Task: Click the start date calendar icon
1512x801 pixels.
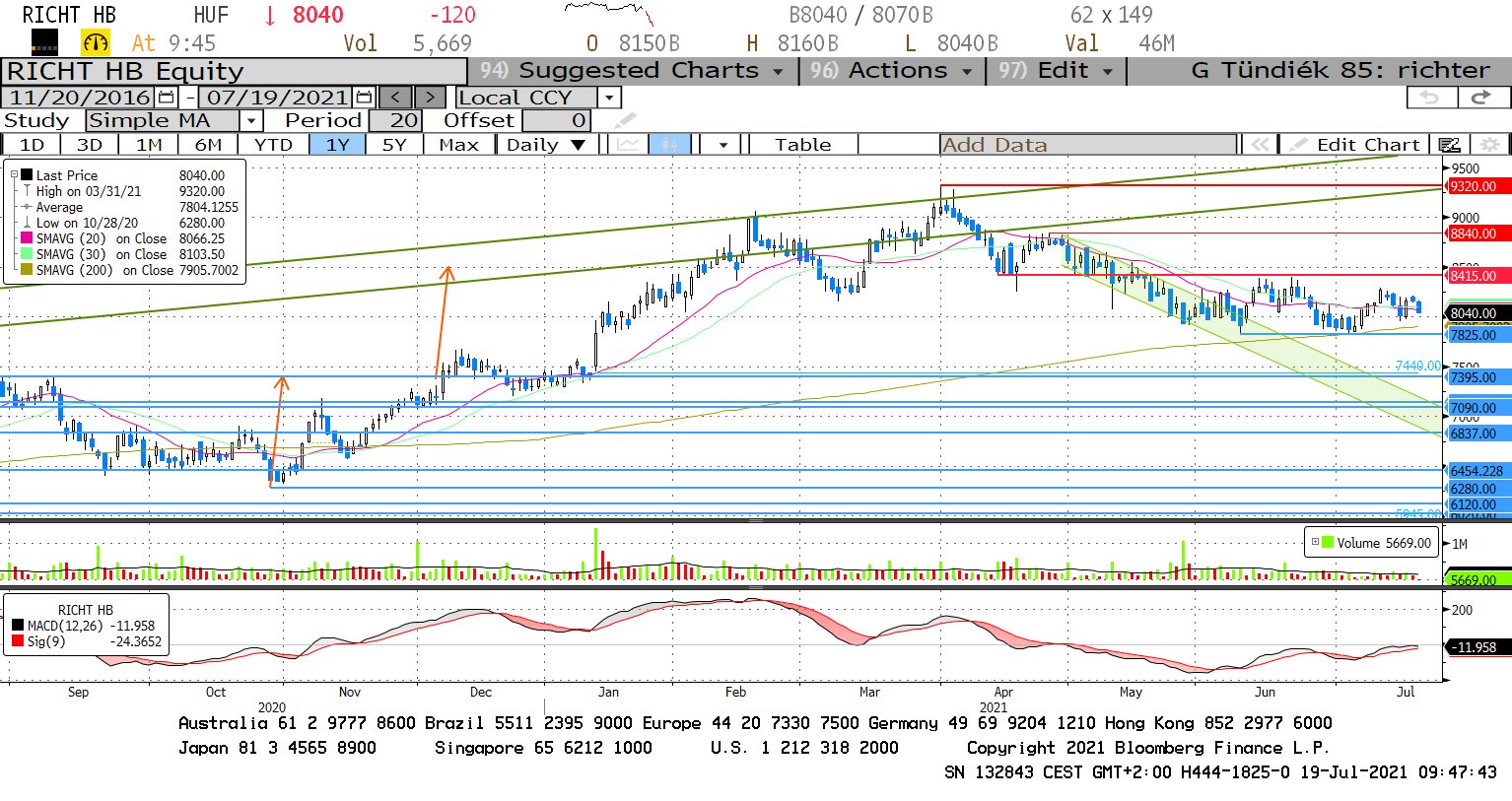Action: coord(166,98)
